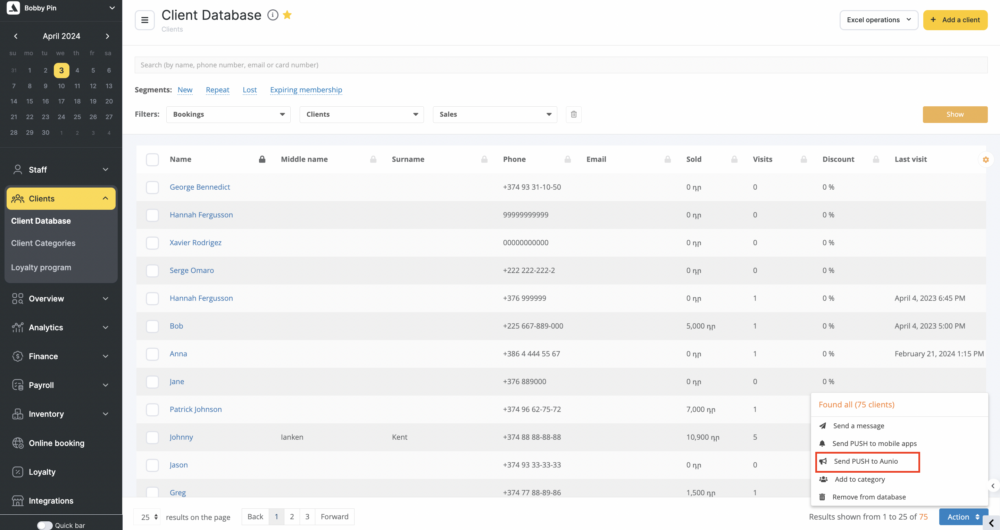The width and height of the screenshot is (1000, 530).
Task: Select Remove from database menu item
Action: (869, 497)
